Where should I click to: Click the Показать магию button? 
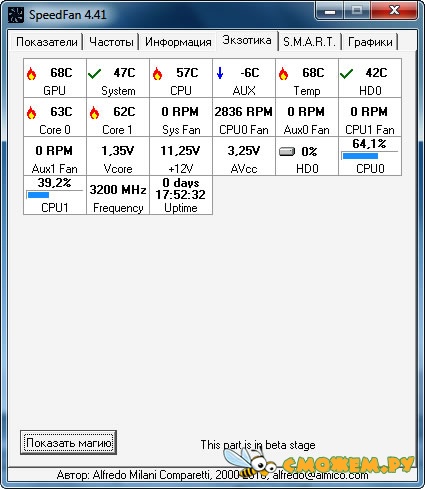pyautogui.click(x=68, y=442)
